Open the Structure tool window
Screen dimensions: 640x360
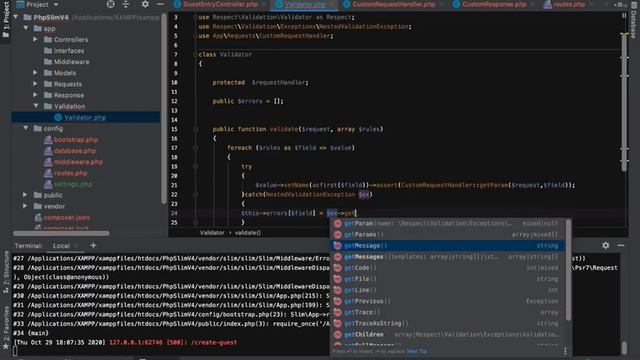pyautogui.click(x=5, y=272)
